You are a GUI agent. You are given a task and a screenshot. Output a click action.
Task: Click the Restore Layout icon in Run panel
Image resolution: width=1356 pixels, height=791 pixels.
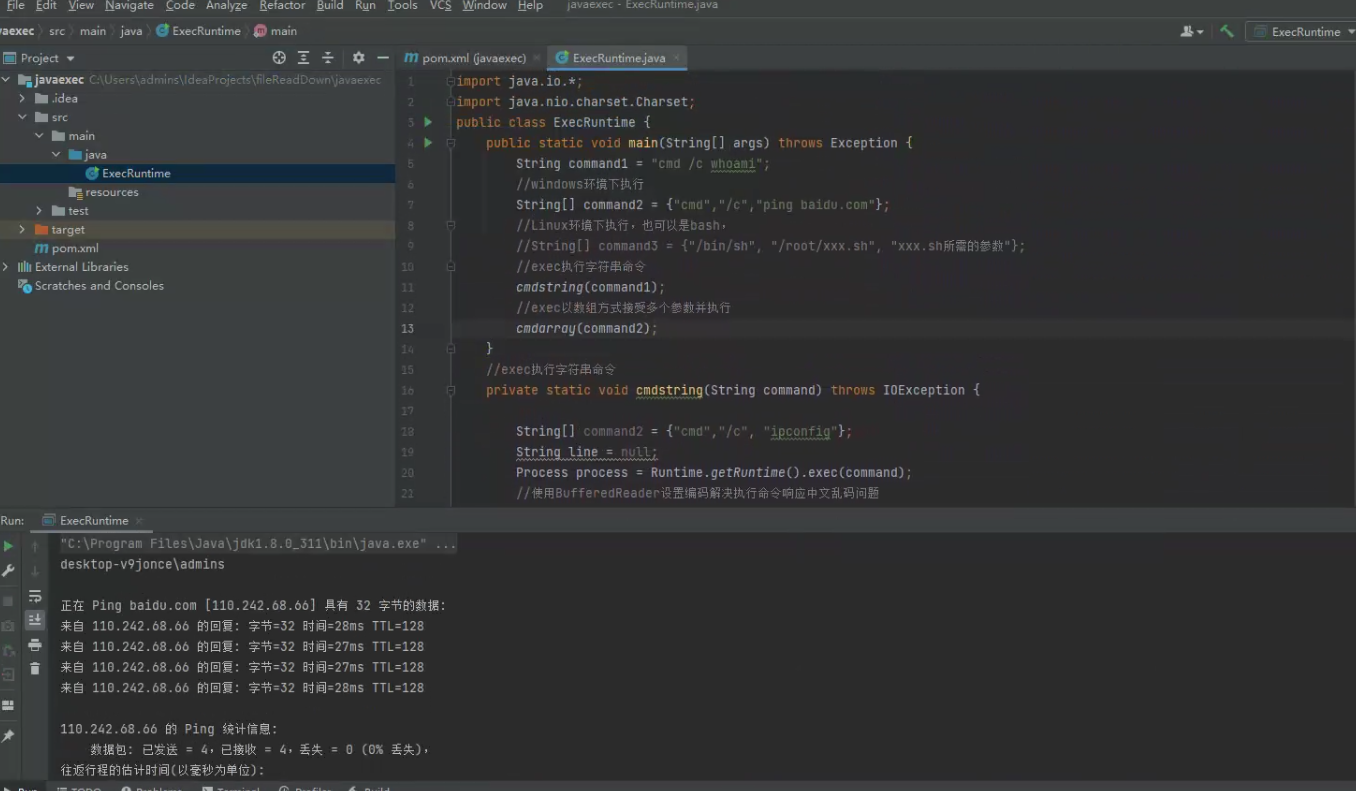[x=8, y=705]
